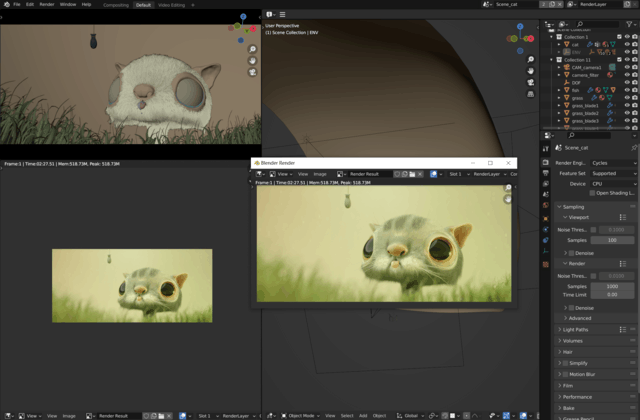
Task: Switch to the Compositing workspace tab
Action: coord(116,4)
